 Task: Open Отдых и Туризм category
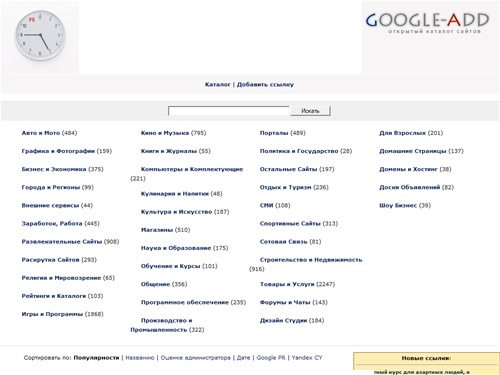click(x=285, y=187)
